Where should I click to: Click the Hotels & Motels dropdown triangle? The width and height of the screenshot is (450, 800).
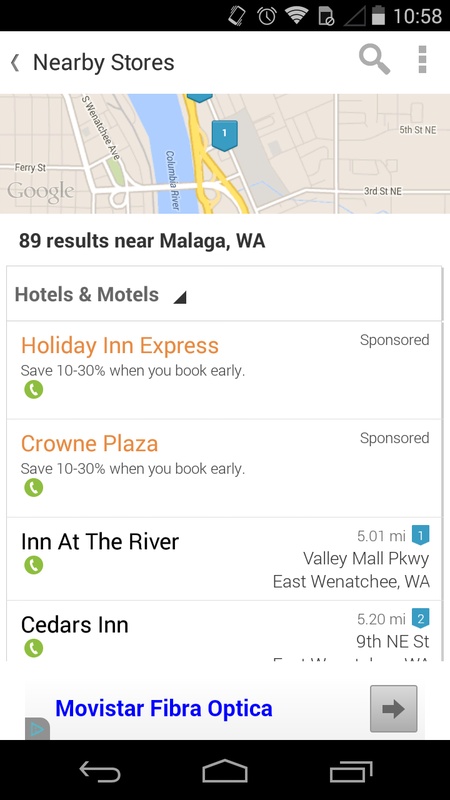click(x=180, y=297)
